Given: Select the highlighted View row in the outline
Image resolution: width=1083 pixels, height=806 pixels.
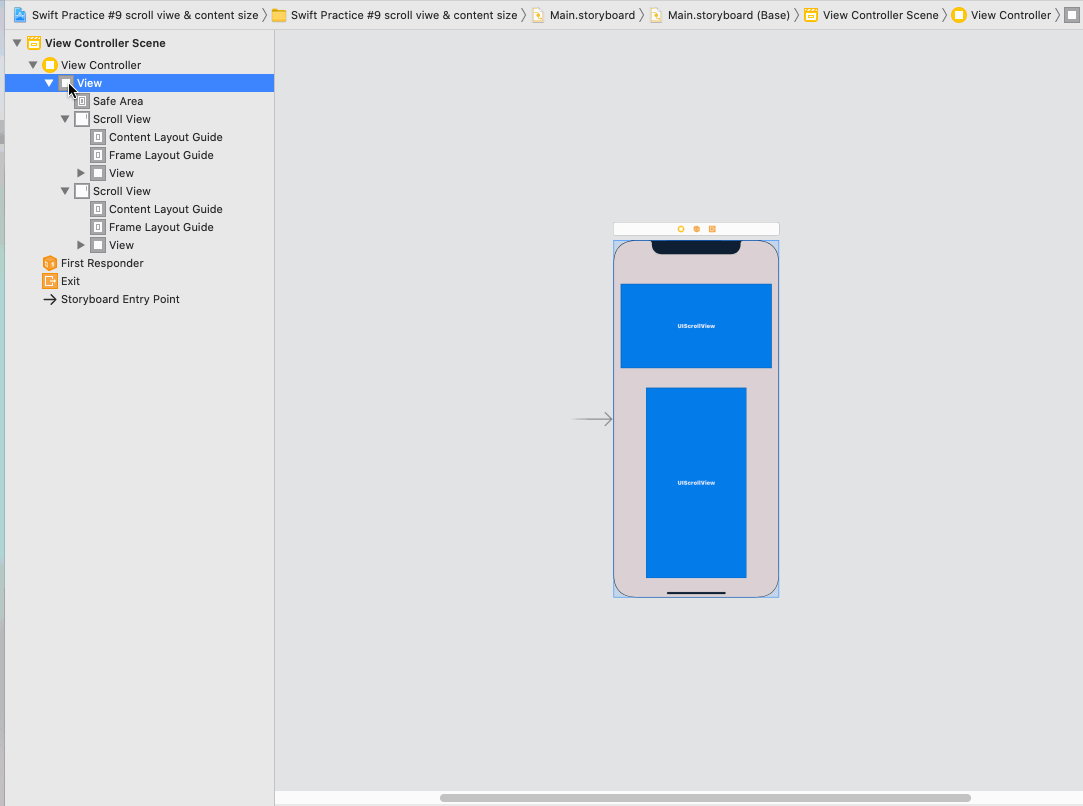Looking at the screenshot, I should coord(90,83).
